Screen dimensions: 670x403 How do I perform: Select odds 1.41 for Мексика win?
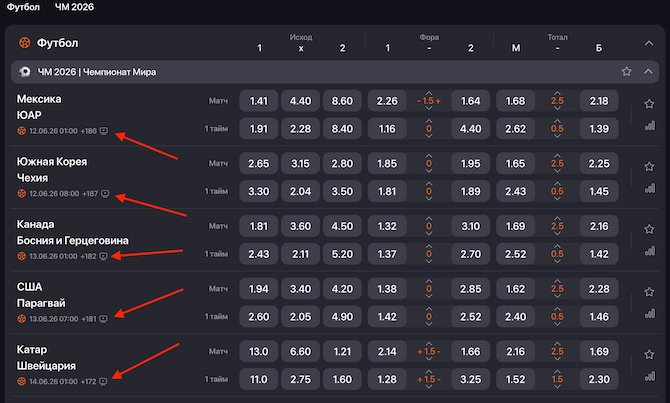(x=259, y=101)
